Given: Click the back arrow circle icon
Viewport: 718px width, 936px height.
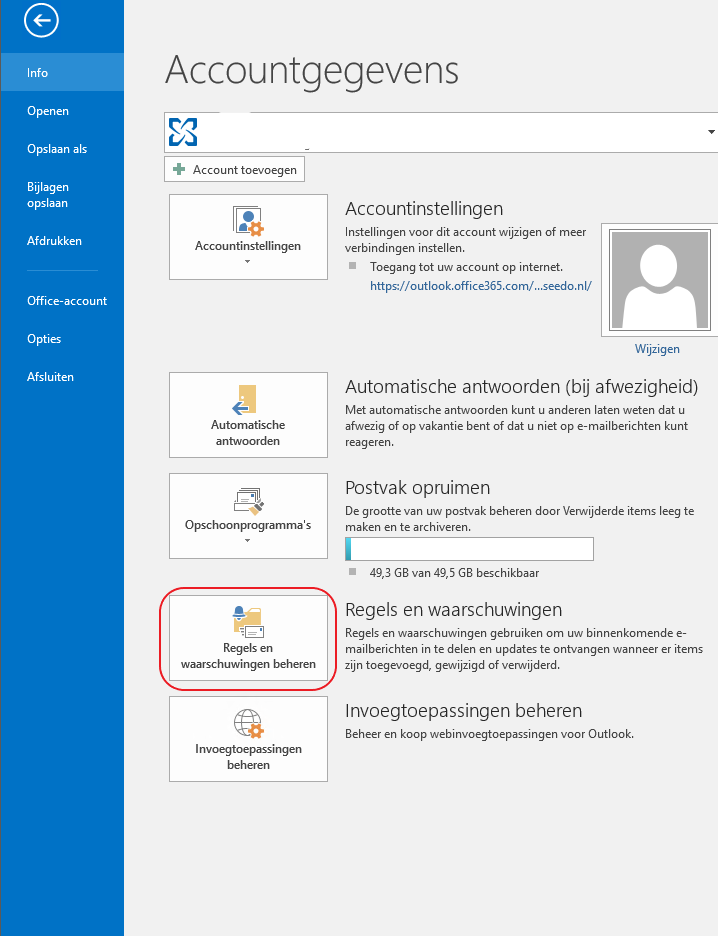Looking at the screenshot, I should [44, 20].
